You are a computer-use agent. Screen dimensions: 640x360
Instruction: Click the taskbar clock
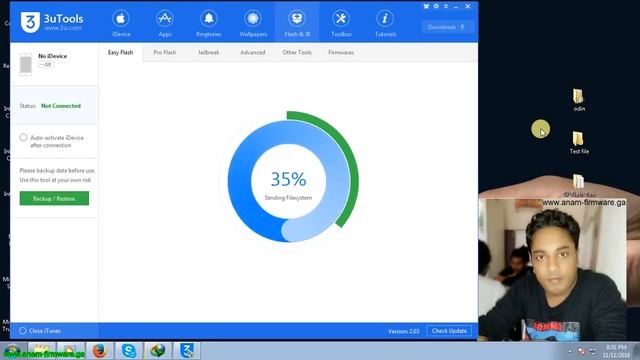(616, 351)
